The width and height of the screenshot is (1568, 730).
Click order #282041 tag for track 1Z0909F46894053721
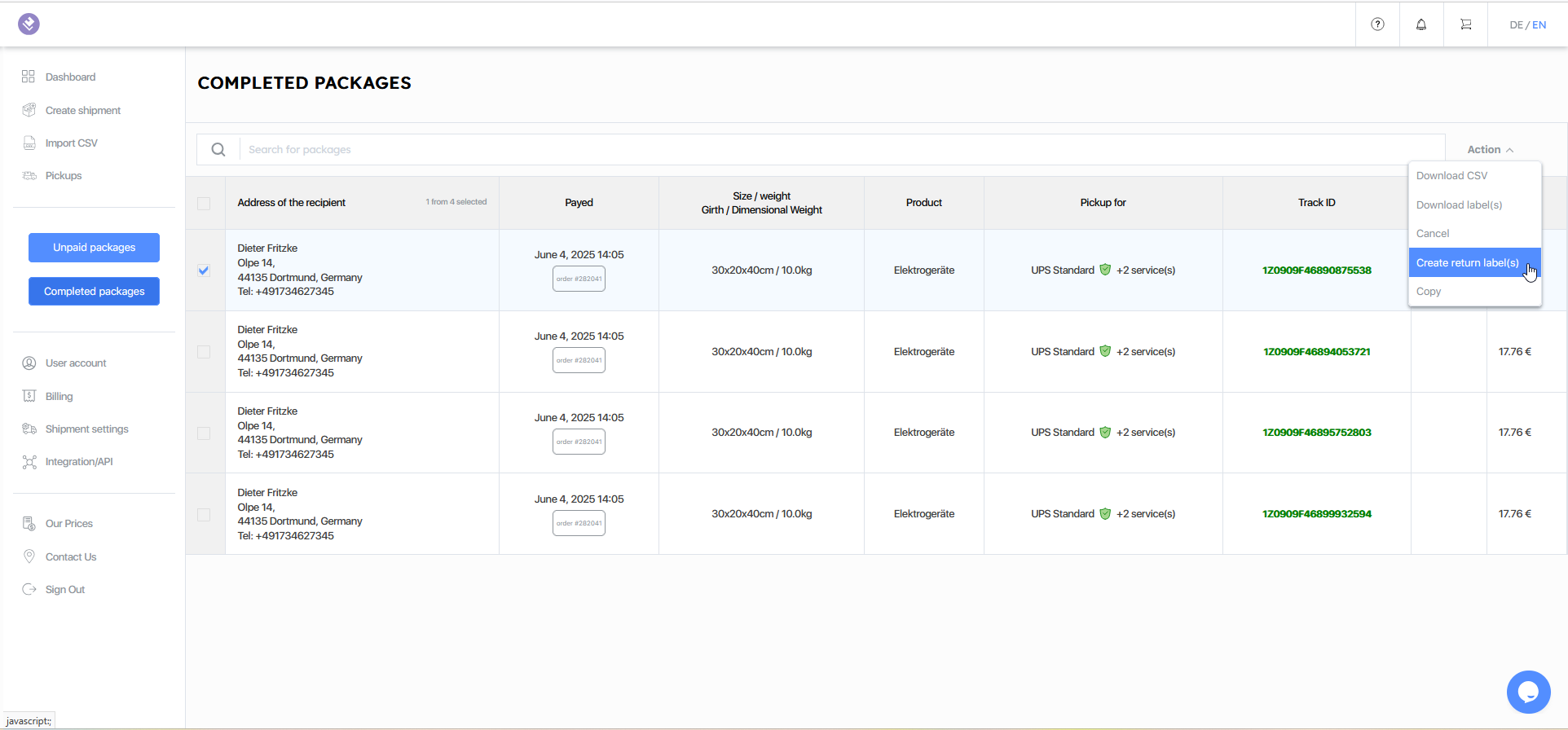click(x=579, y=360)
